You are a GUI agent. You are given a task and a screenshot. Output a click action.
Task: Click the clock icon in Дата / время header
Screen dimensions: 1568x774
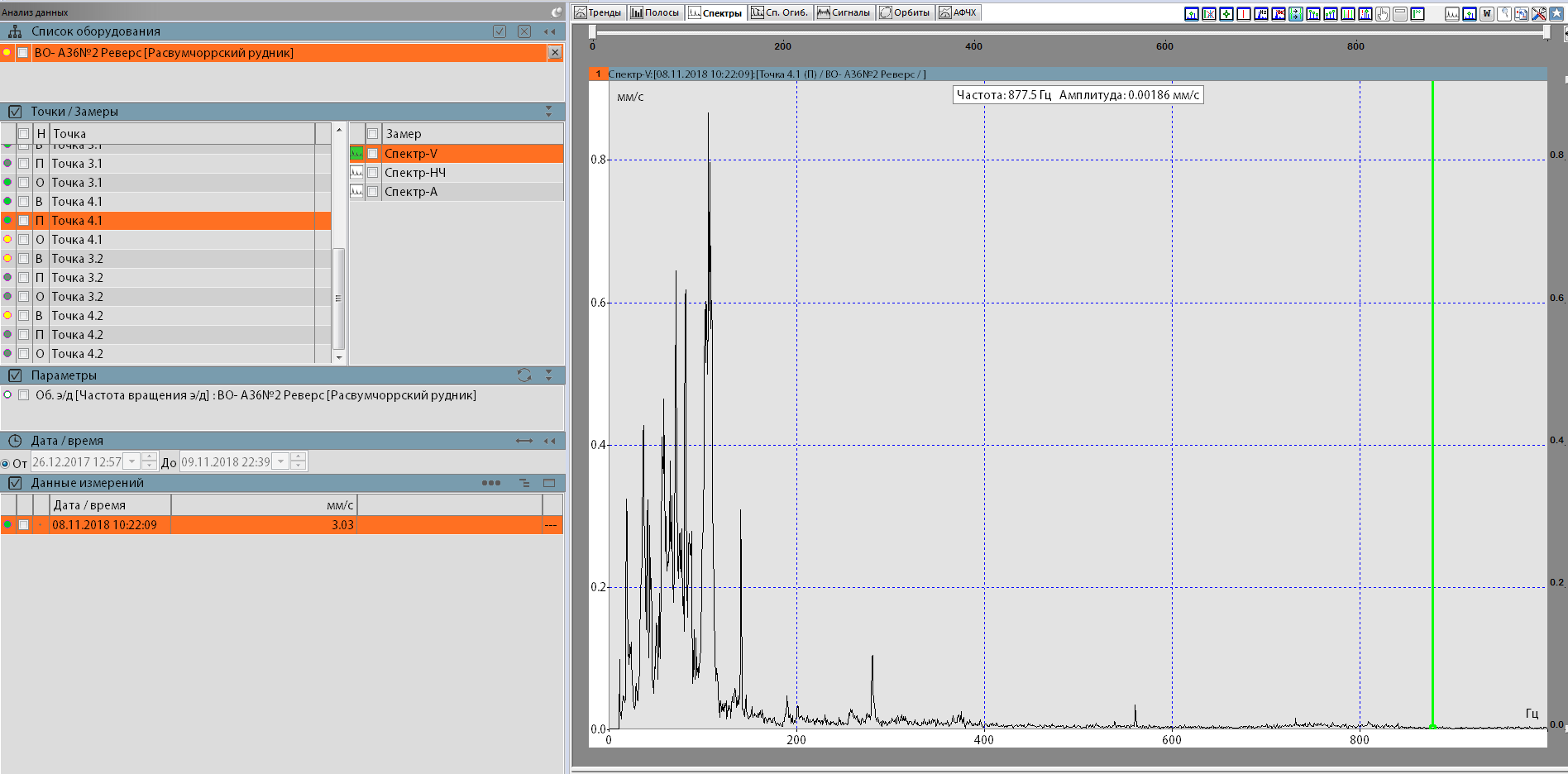point(15,441)
